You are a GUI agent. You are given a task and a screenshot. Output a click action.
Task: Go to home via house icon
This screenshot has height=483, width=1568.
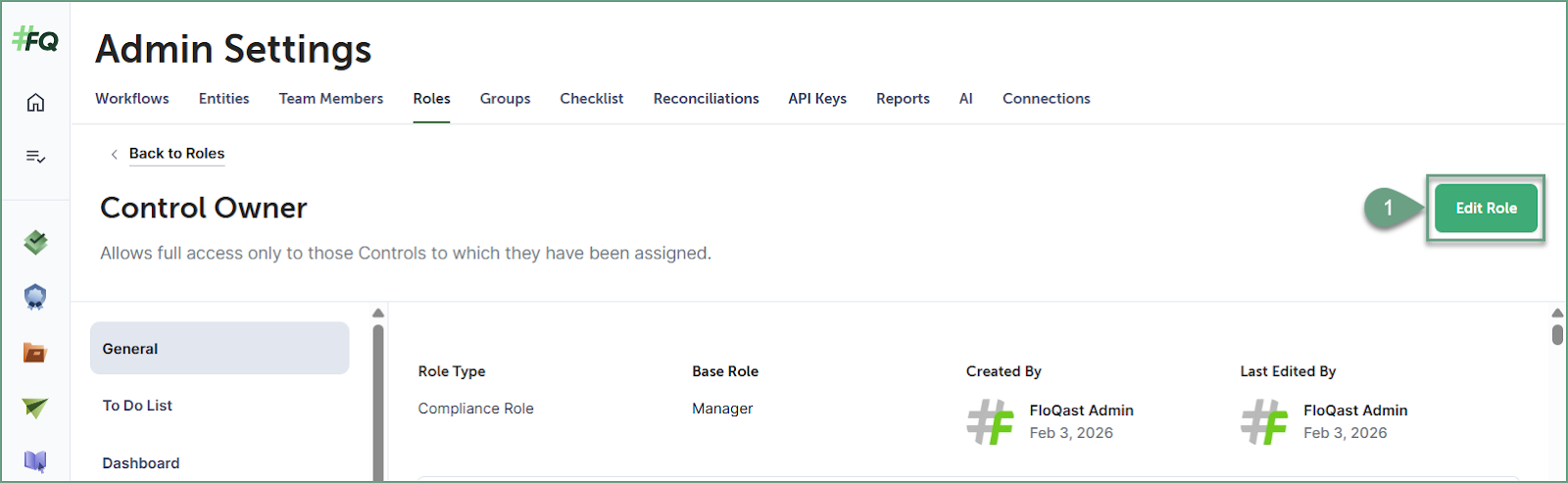[35, 103]
